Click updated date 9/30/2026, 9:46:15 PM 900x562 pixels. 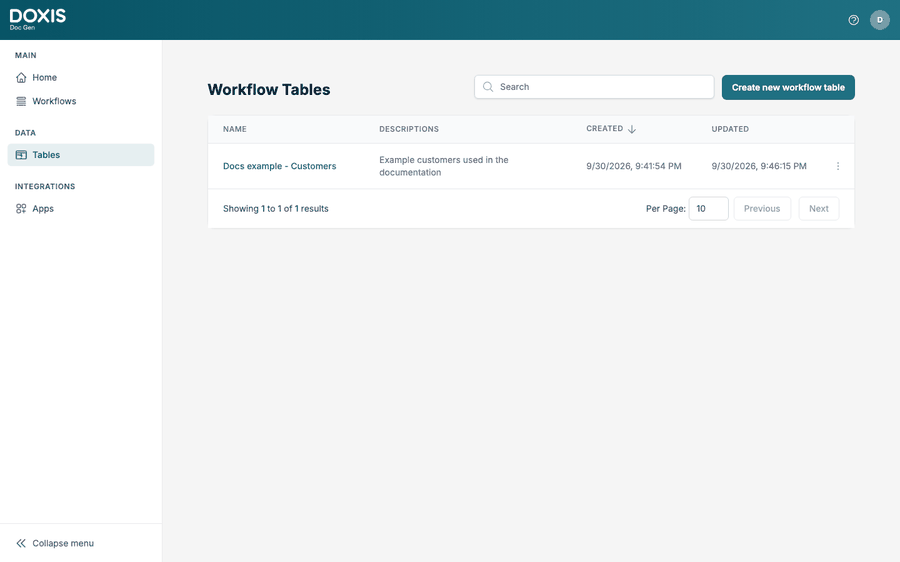point(759,166)
